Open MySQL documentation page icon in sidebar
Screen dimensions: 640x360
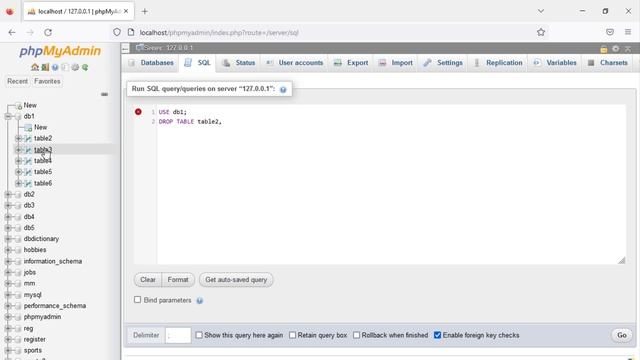tap(65, 67)
